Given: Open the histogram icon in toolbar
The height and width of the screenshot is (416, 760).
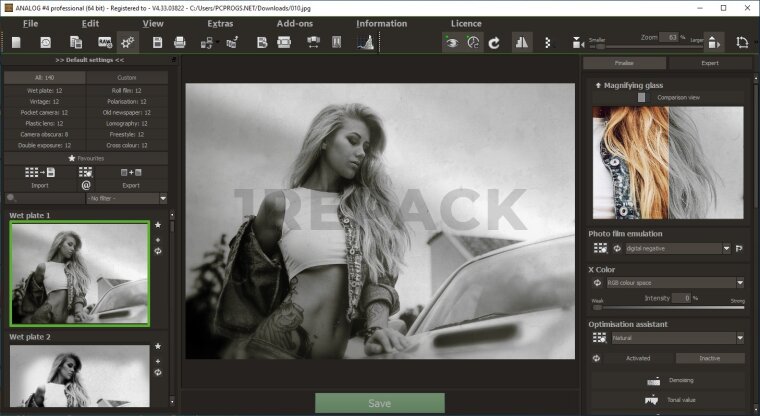Looking at the screenshot, I should (x=366, y=42).
